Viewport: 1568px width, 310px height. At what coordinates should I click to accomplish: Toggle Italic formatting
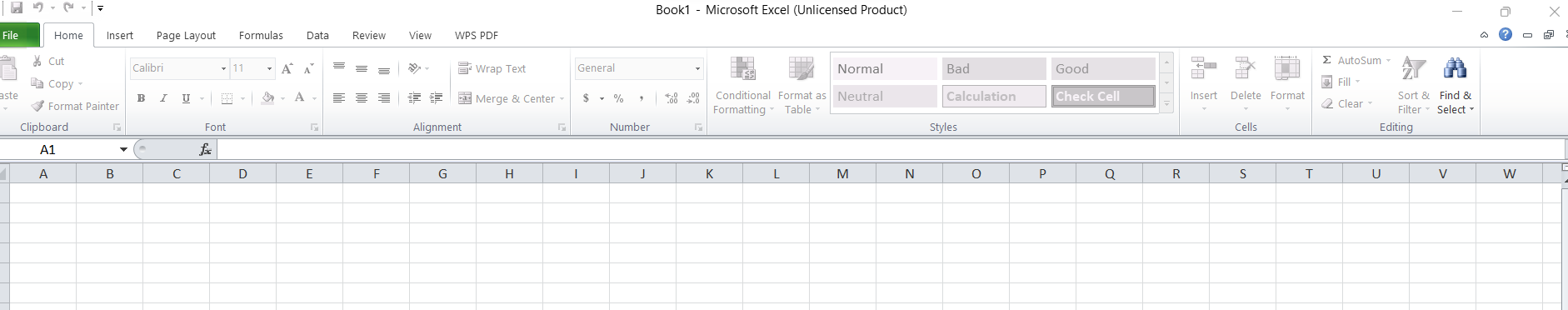click(163, 98)
